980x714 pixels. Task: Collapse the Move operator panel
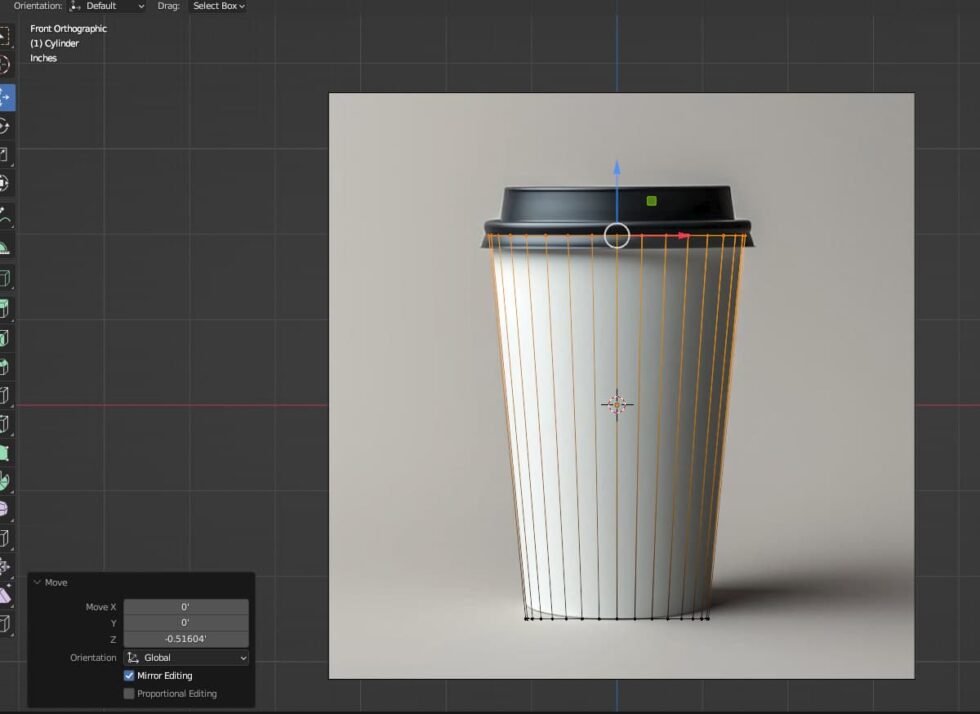click(38, 582)
